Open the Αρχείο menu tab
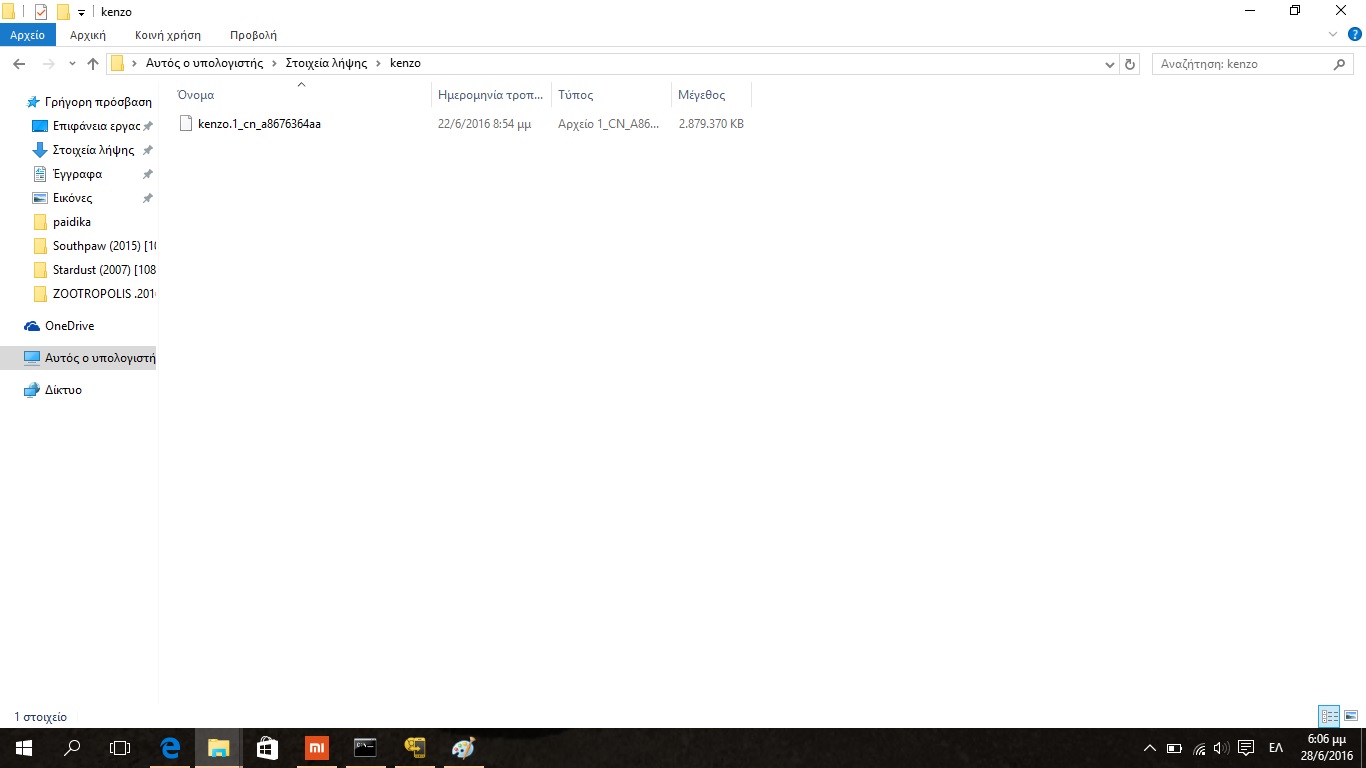 (x=28, y=35)
